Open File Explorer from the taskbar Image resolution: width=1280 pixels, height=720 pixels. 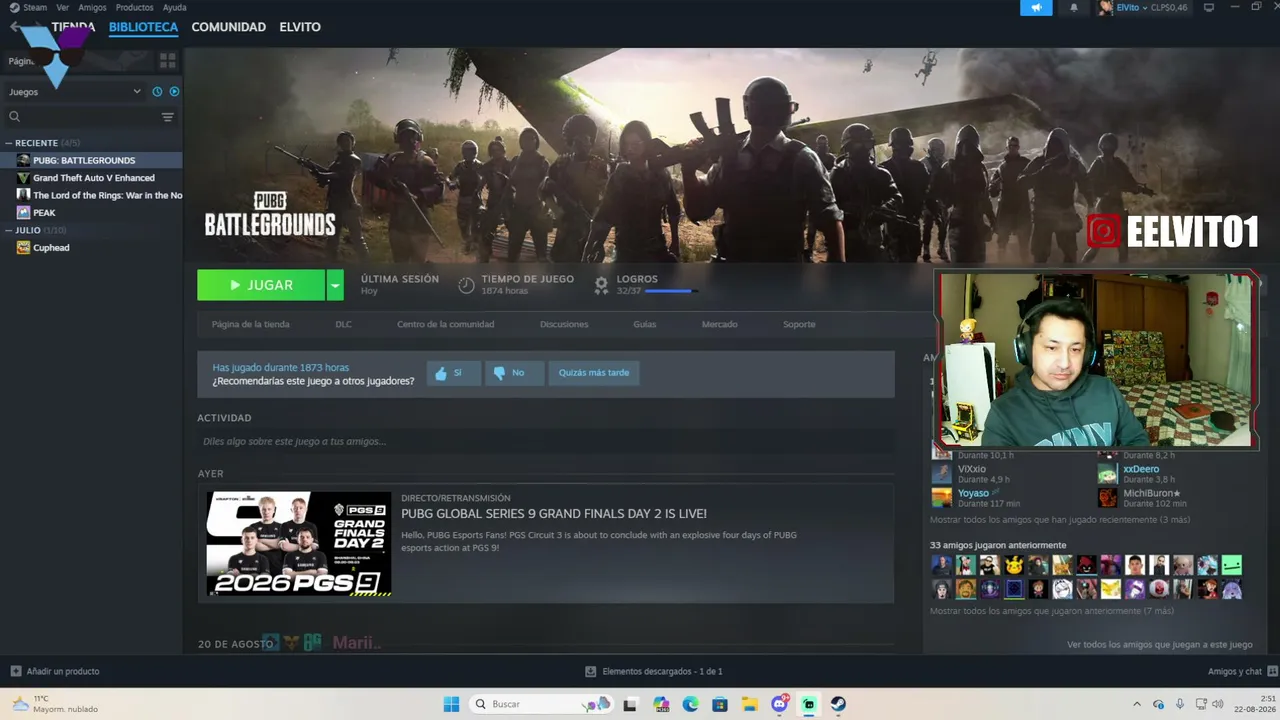(749, 704)
